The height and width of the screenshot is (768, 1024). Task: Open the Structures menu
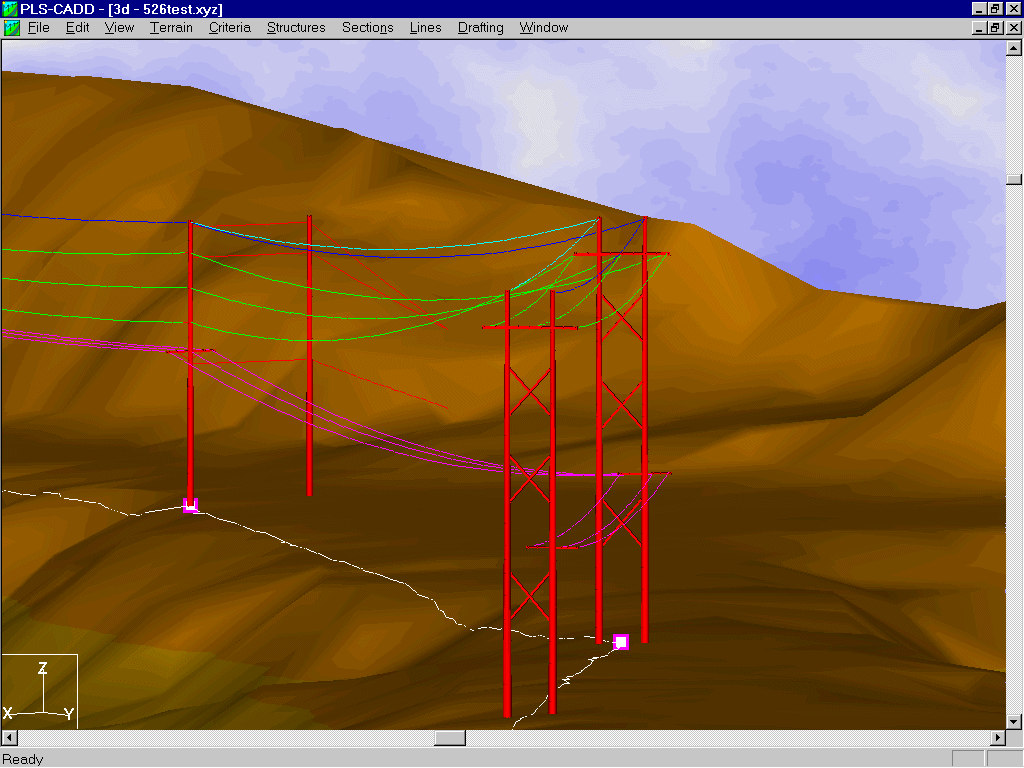click(296, 28)
